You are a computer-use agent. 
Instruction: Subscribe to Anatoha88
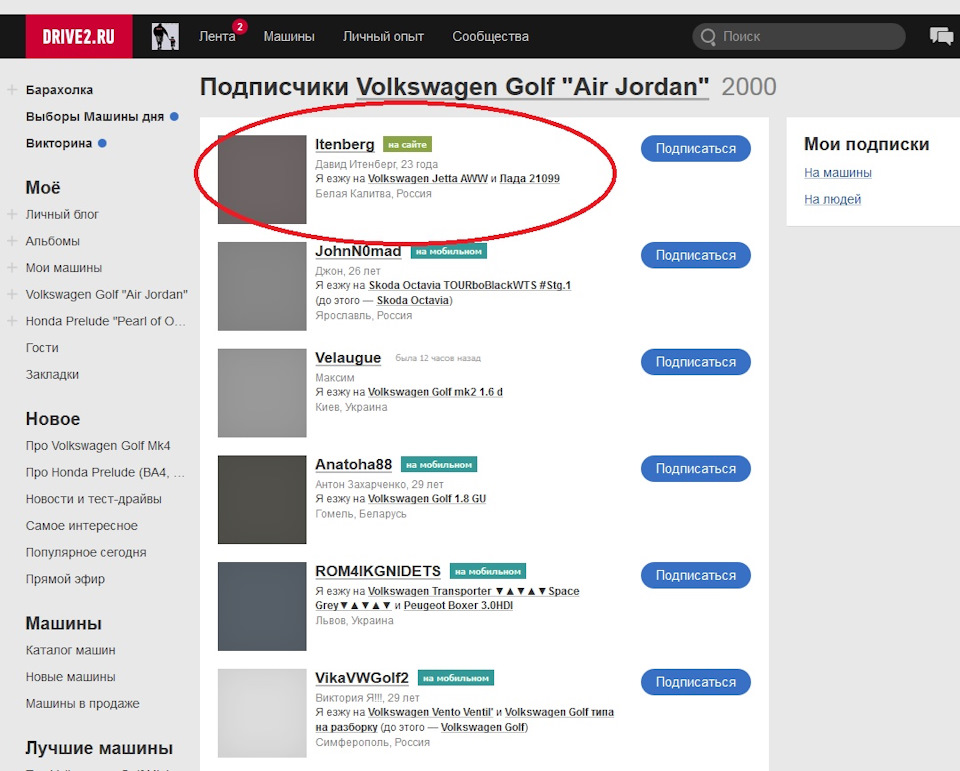coord(696,468)
